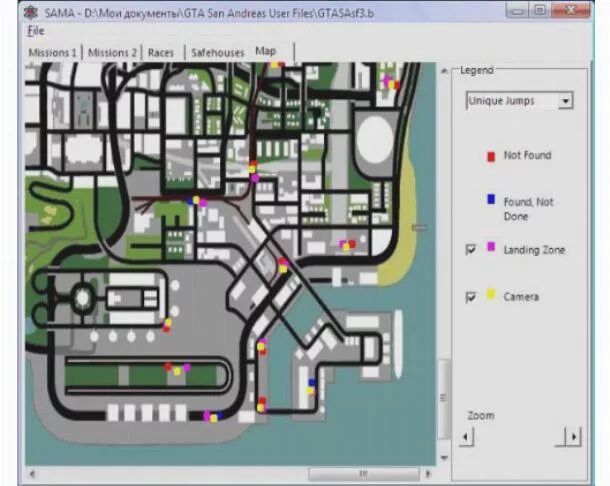
Task: Maximize the SAMA window
Action: pos(540,10)
